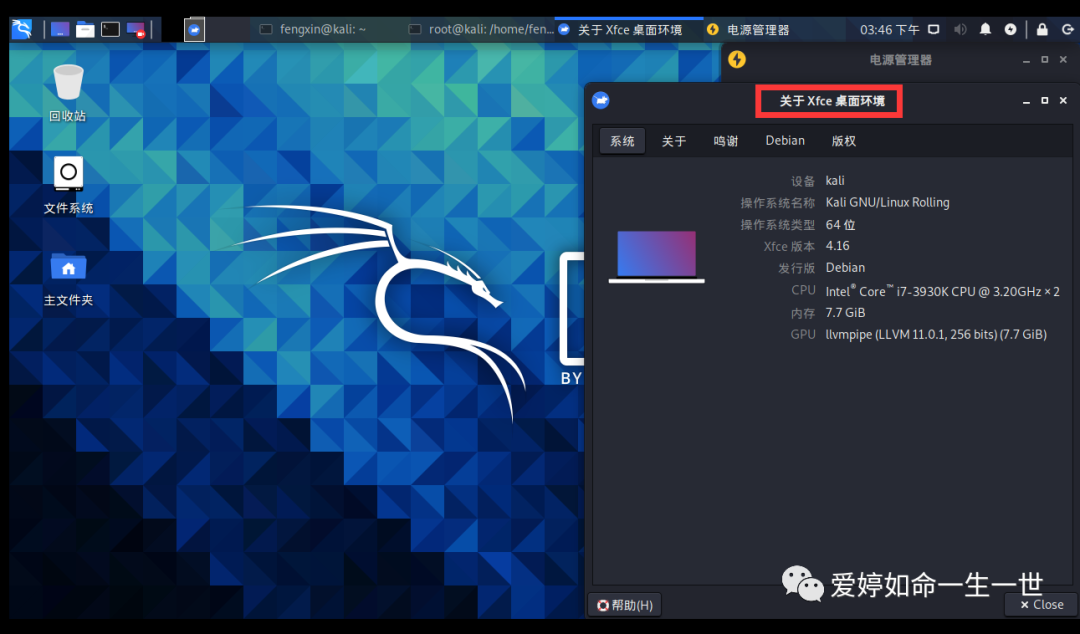The width and height of the screenshot is (1080, 634).
Task: Open the notifications bell tray icon
Action: pyautogui.click(x=985, y=30)
